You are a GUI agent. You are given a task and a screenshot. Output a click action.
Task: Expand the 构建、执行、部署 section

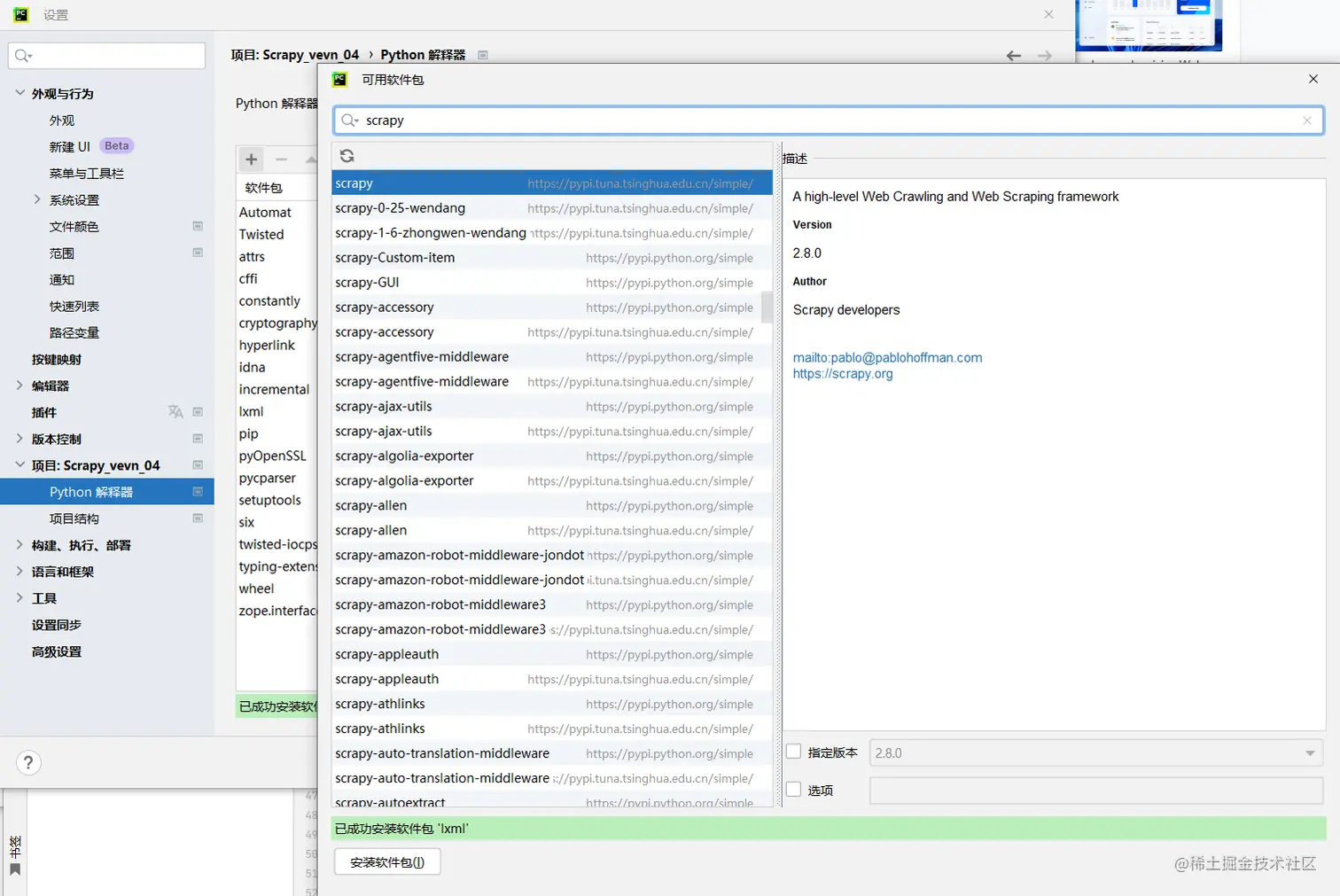[x=19, y=545]
